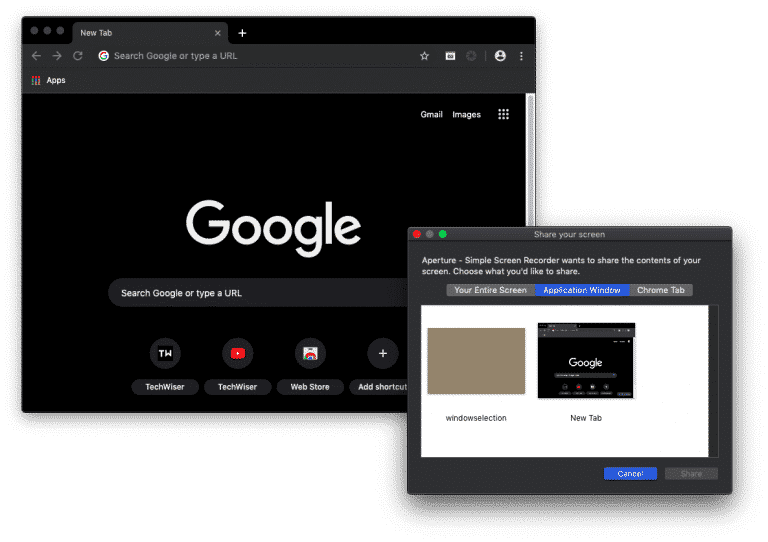Reload the page with the refresh icon
The height and width of the screenshot is (542, 768).
78,56
